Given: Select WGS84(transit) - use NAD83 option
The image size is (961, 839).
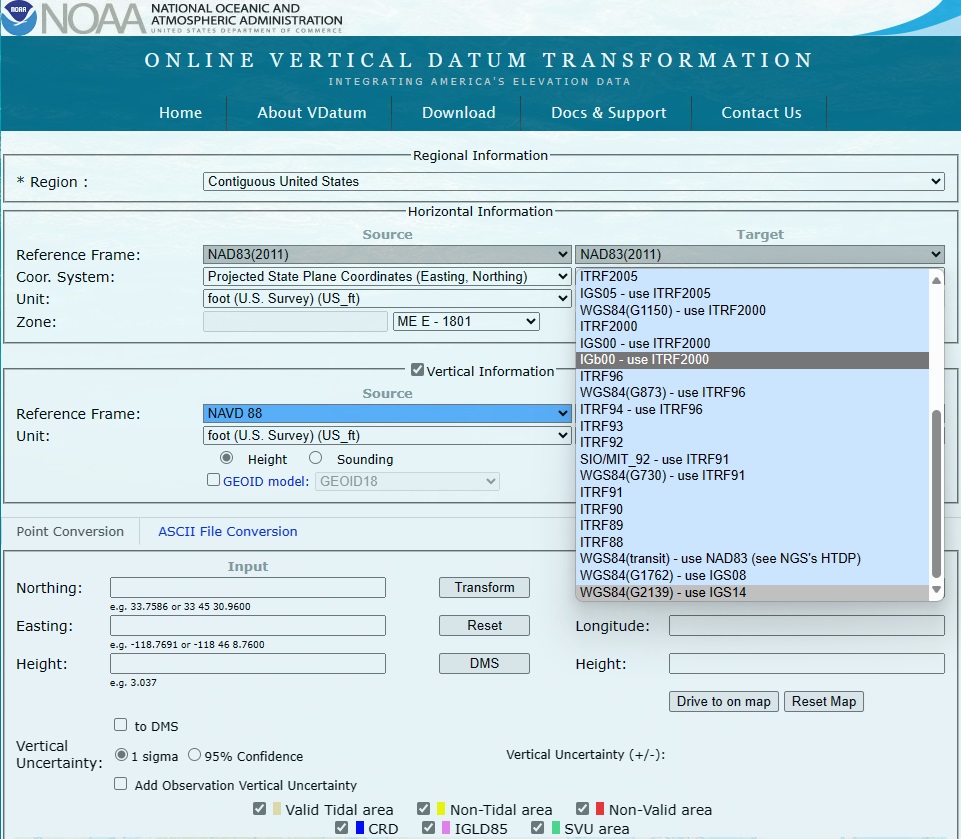Looking at the screenshot, I should 753,558.
